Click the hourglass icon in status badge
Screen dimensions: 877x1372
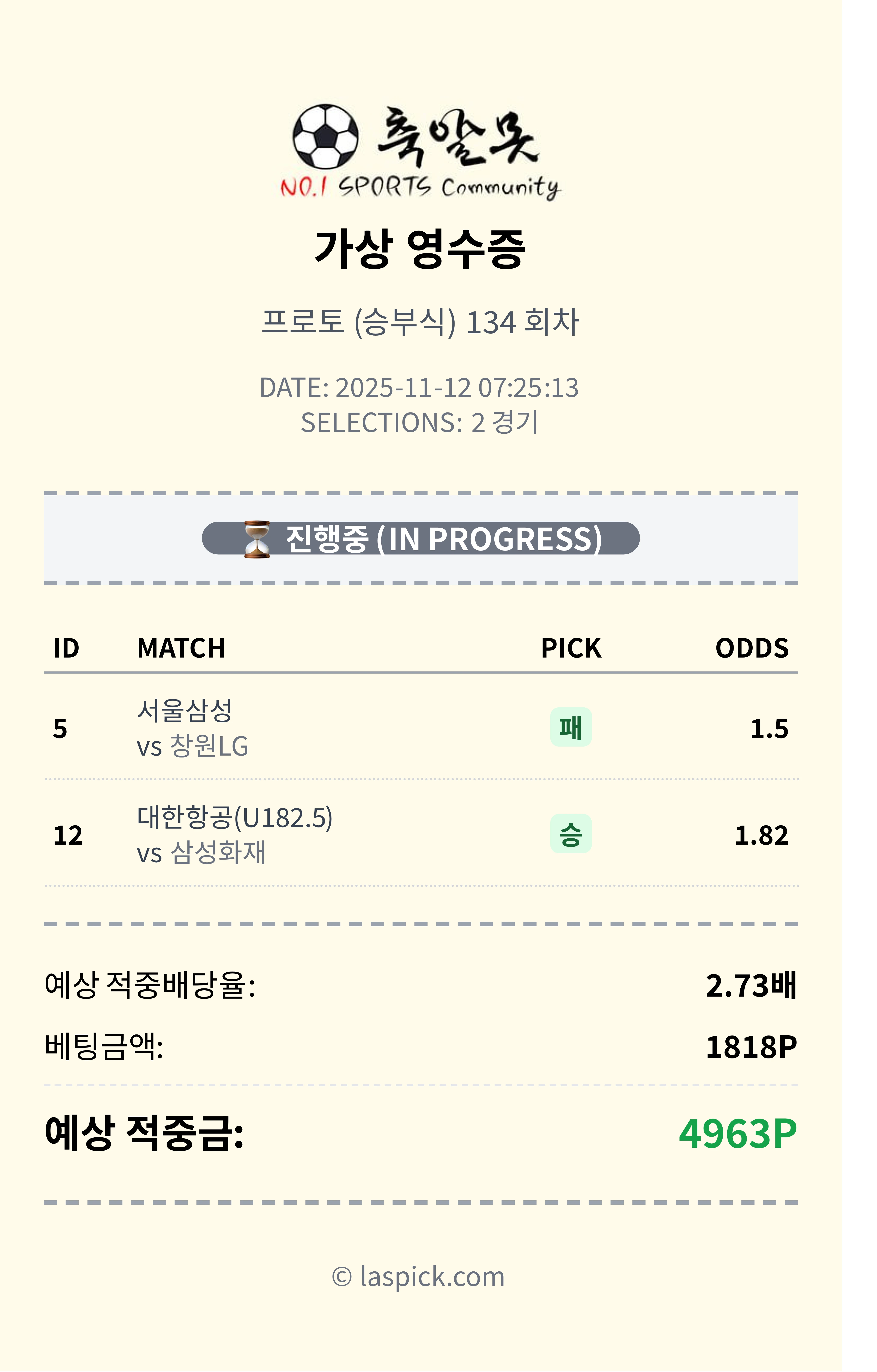pyautogui.click(x=257, y=539)
